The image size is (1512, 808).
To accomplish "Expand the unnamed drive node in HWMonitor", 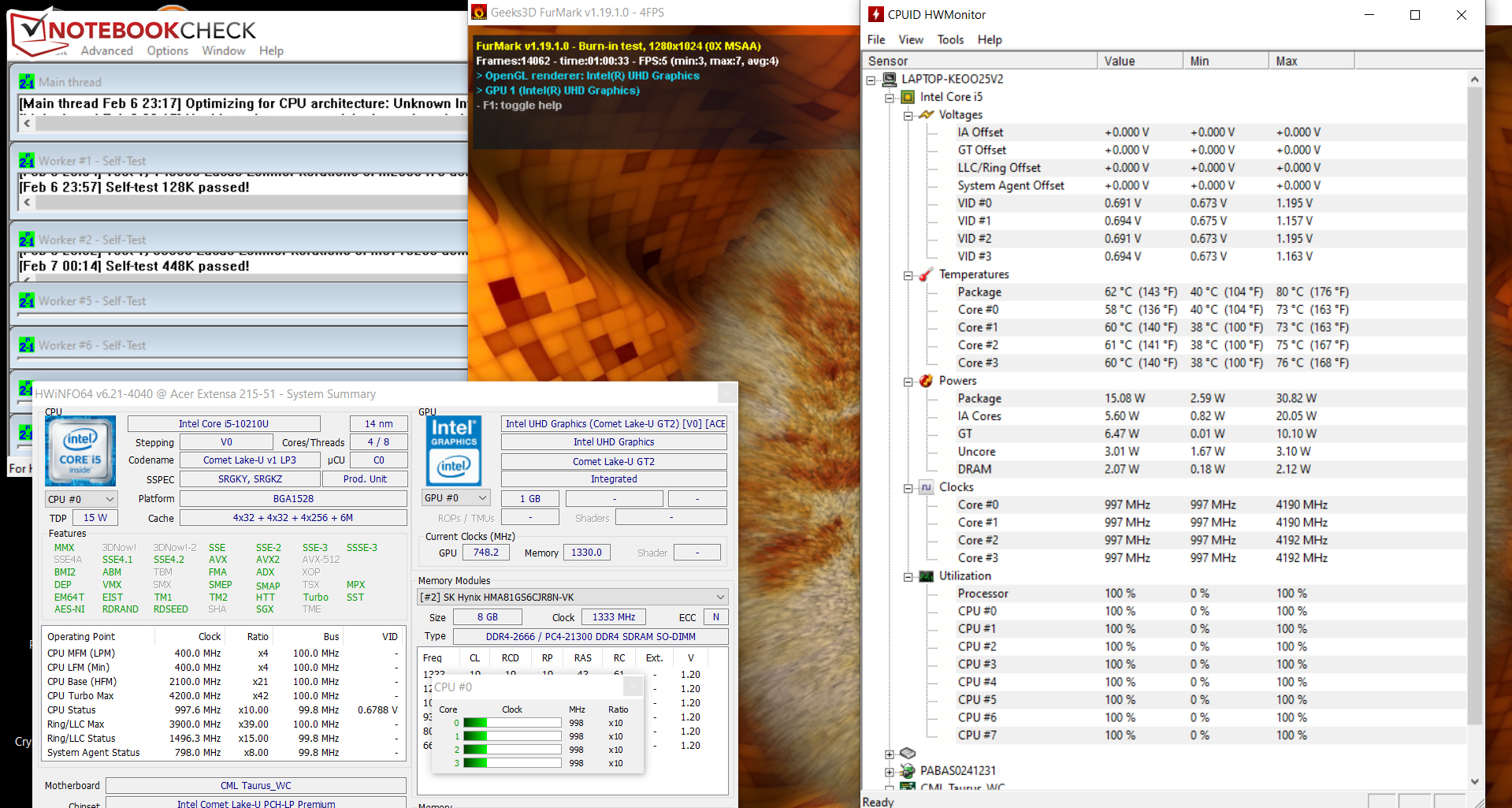I will [x=890, y=754].
